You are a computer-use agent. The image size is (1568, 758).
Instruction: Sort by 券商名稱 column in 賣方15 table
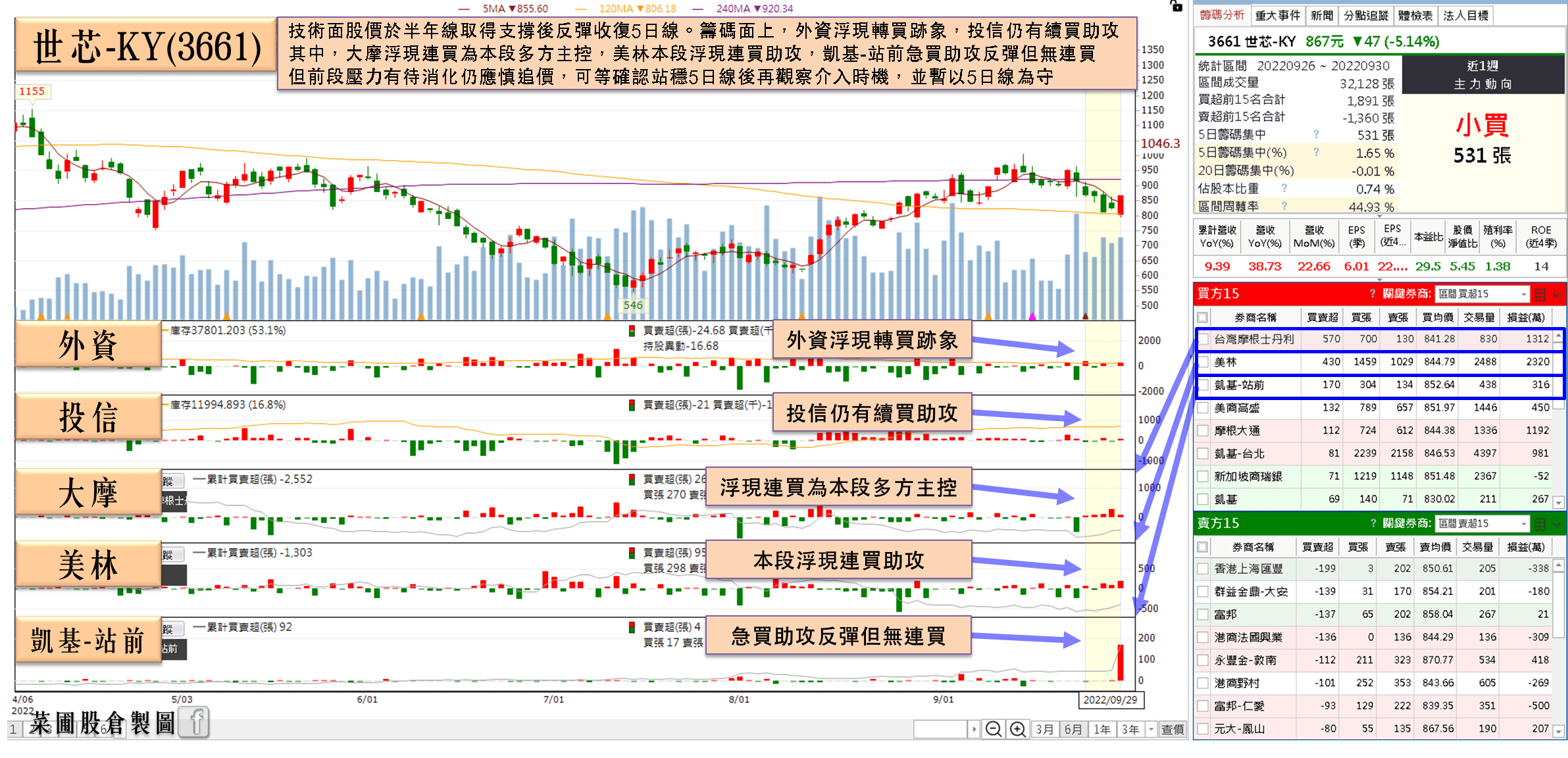[x=1253, y=547]
